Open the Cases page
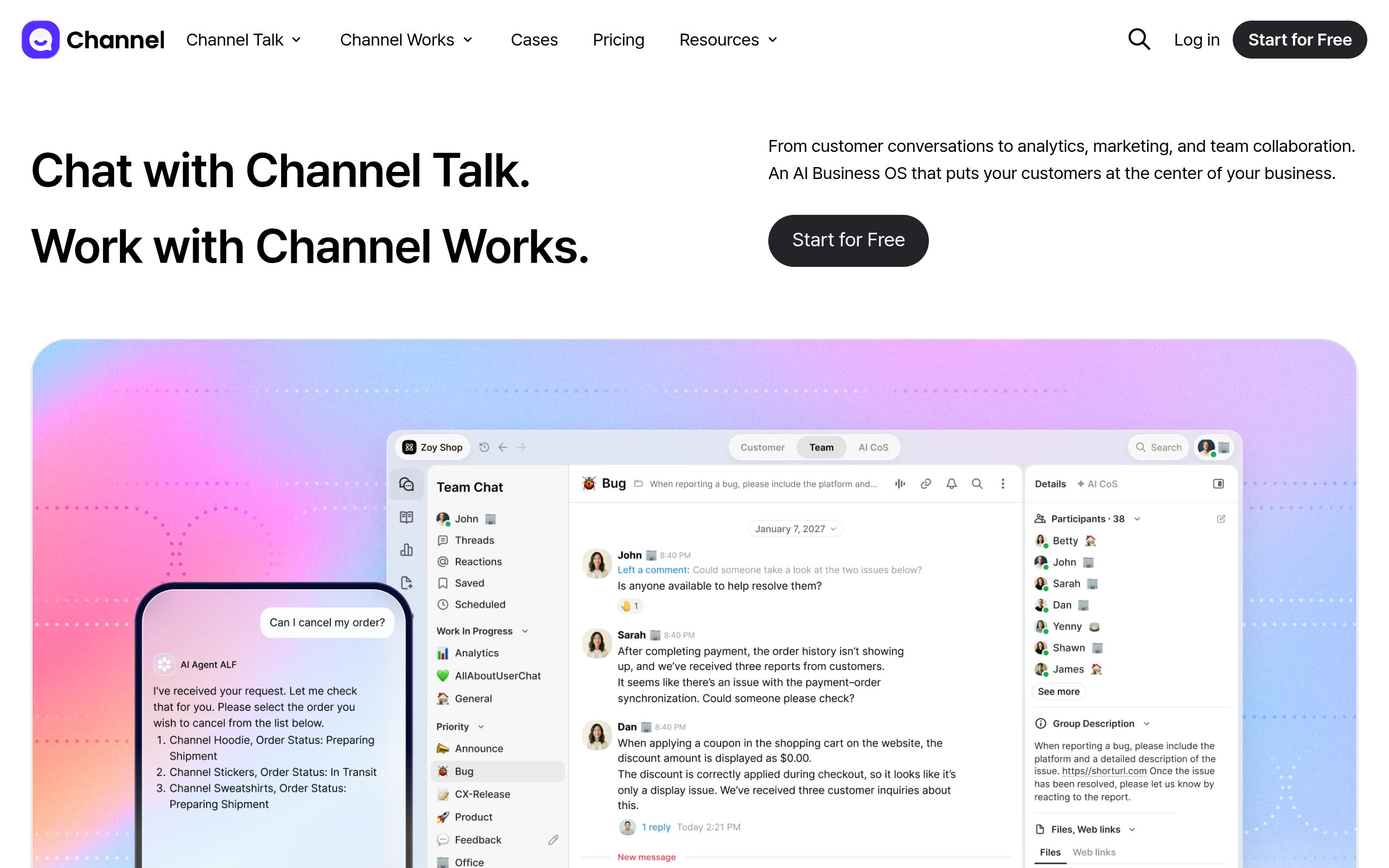Image resolution: width=1389 pixels, height=868 pixels. click(534, 40)
